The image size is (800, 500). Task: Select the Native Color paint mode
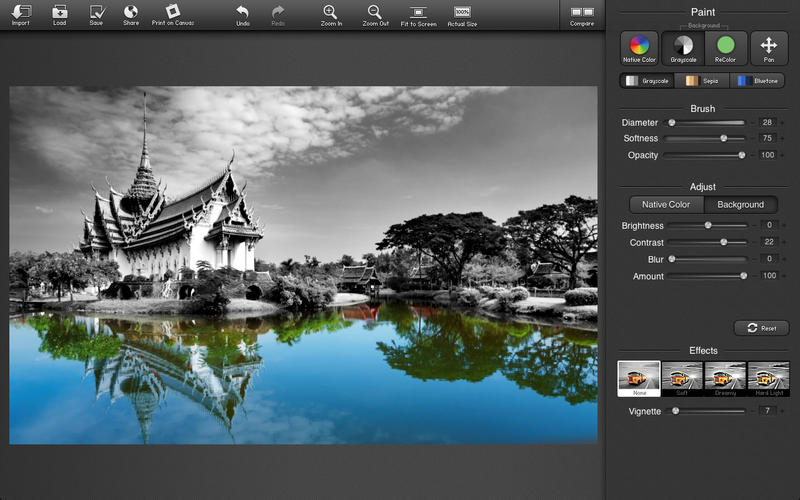(639, 47)
